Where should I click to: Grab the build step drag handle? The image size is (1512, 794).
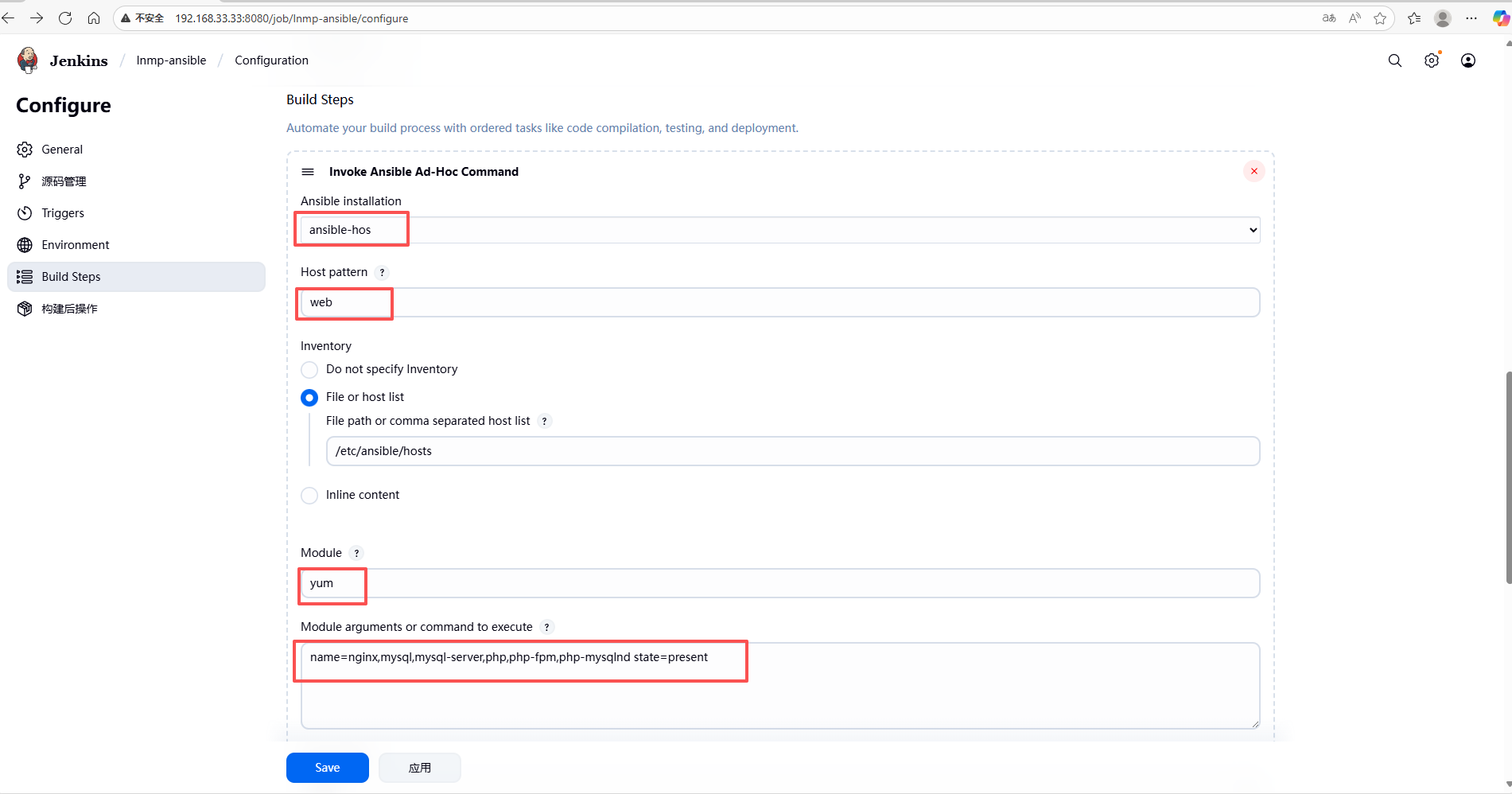tap(308, 172)
